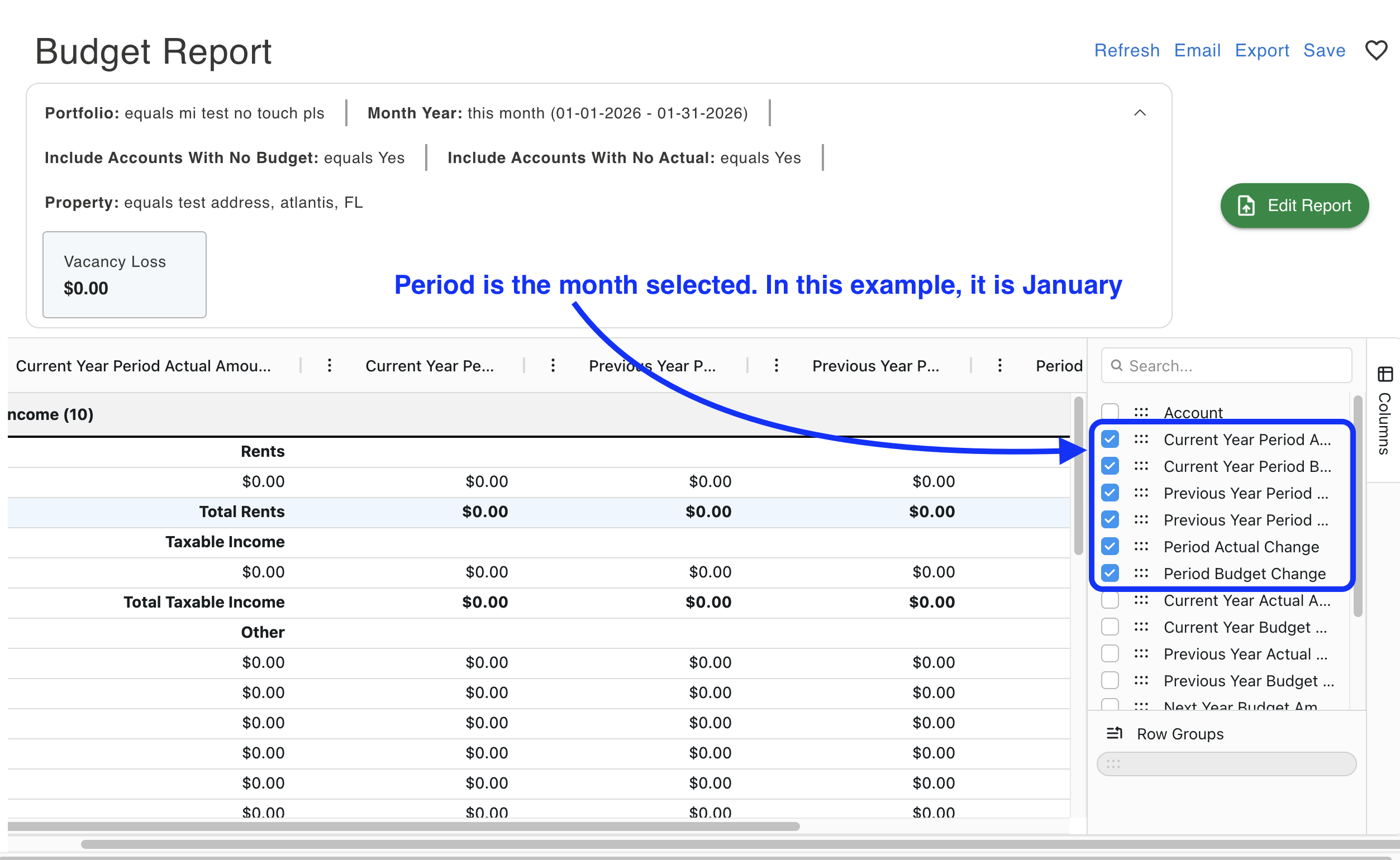Click drag handle beside Account column item
This screenshot has height=860, width=1400.
point(1141,412)
